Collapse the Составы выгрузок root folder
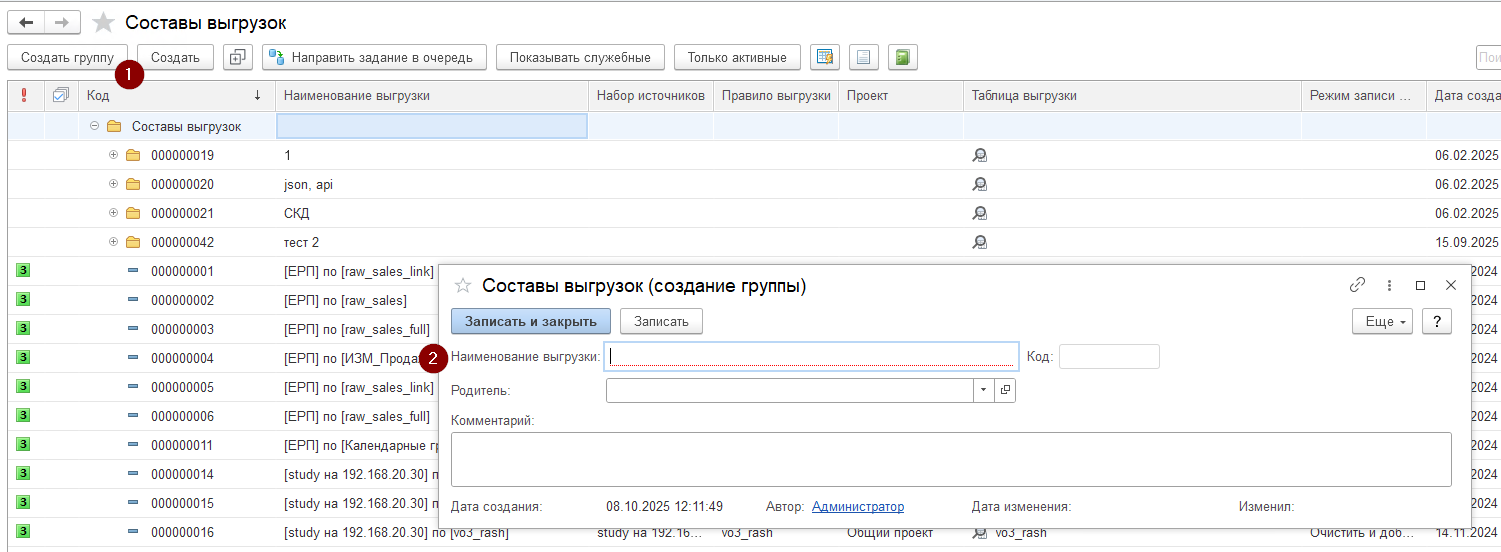This screenshot has width=1501, height=552. click(x=94, y=126)
